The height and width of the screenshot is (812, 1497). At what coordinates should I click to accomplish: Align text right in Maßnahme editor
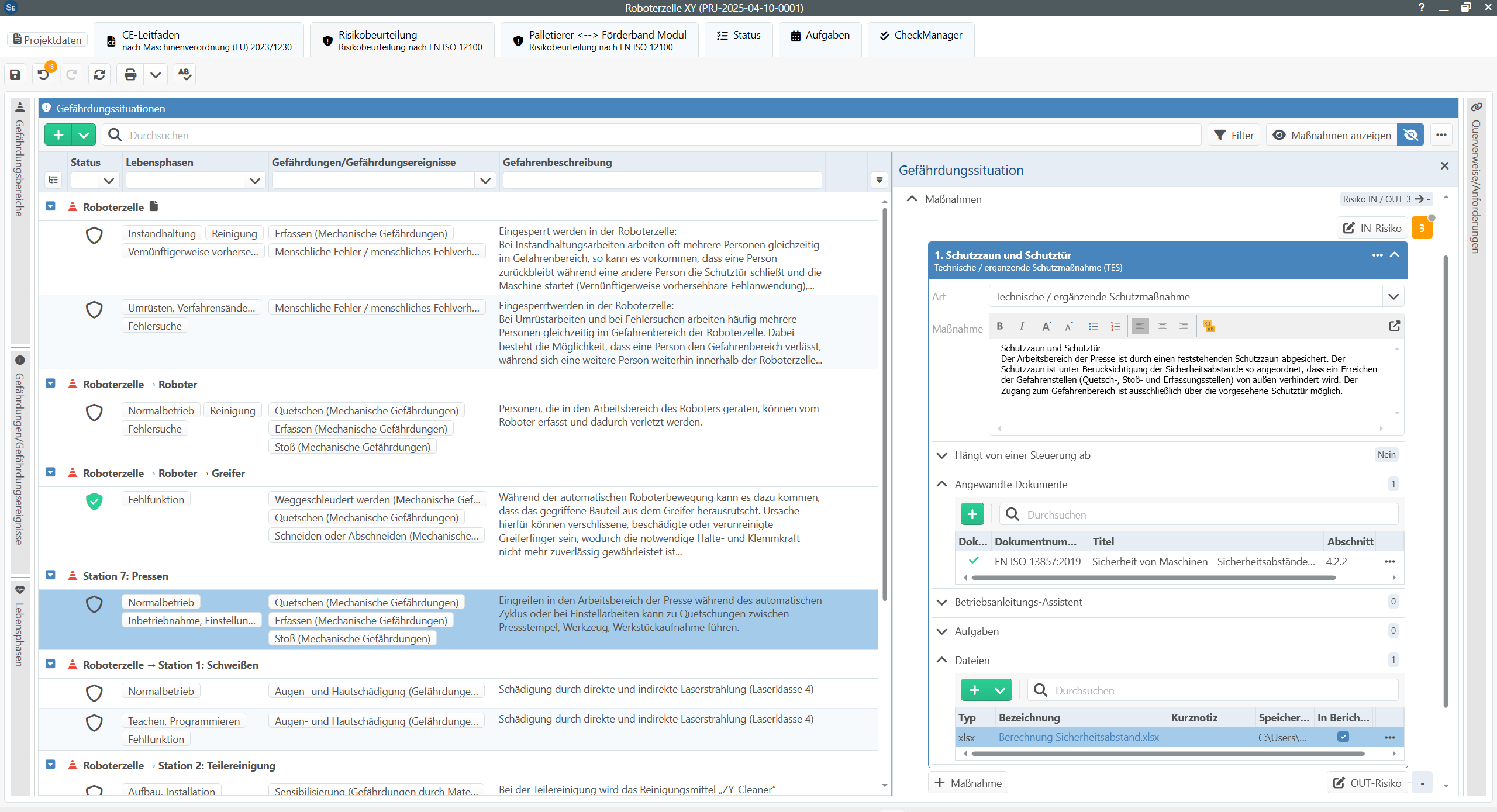pyautogui.click(x=1184, y=326)
